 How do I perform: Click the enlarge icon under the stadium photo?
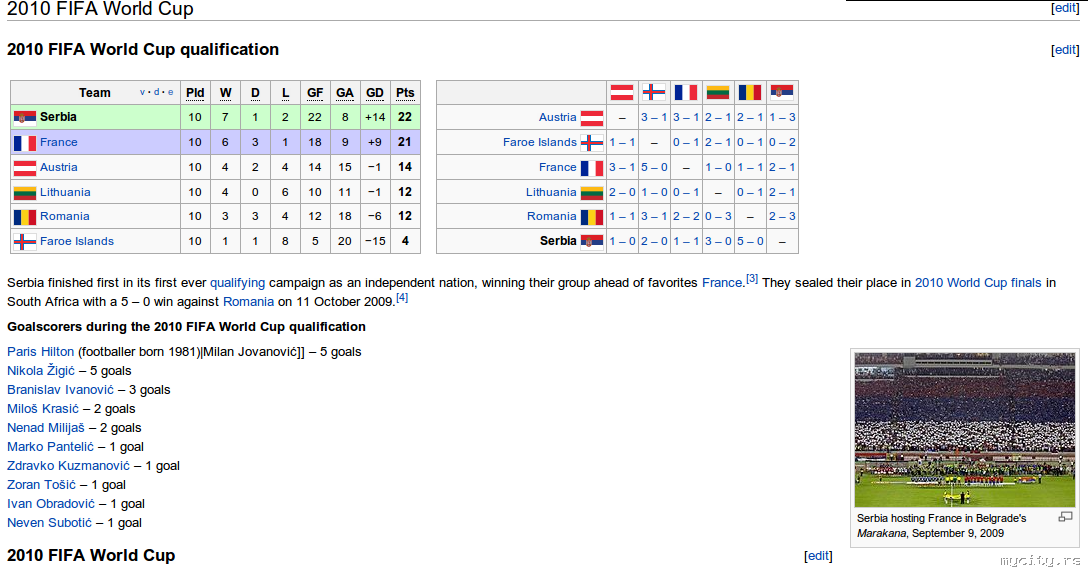[1065, 517]
